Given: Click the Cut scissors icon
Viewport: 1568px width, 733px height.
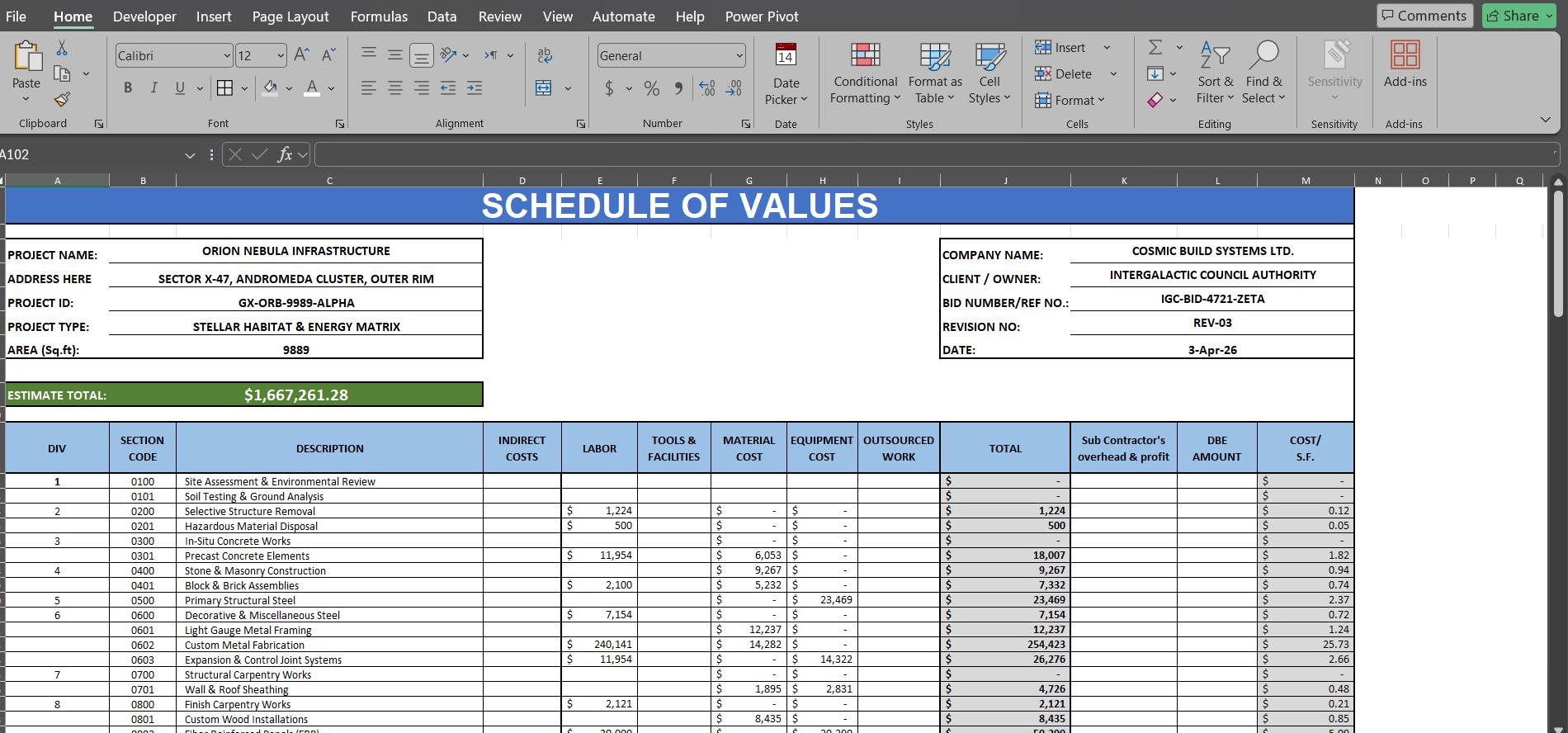Looking at the screenshot, I should 62,49.
